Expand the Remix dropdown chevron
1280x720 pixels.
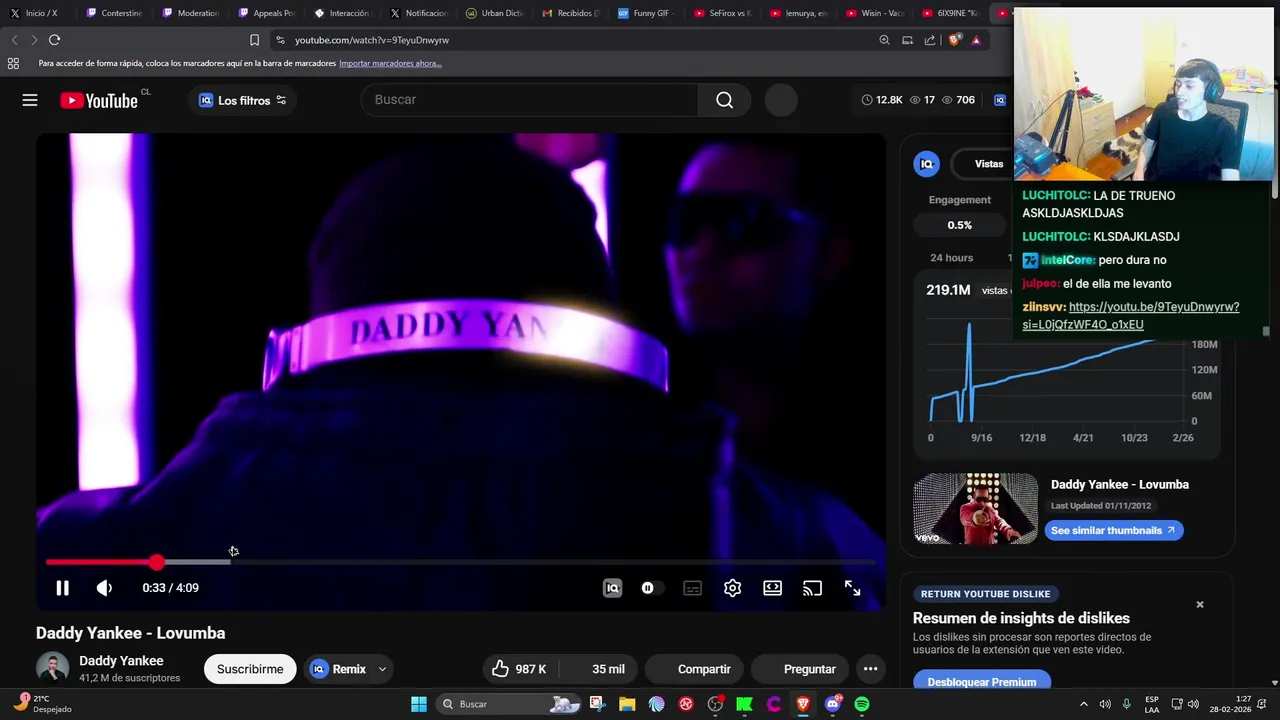click(382, 669)
